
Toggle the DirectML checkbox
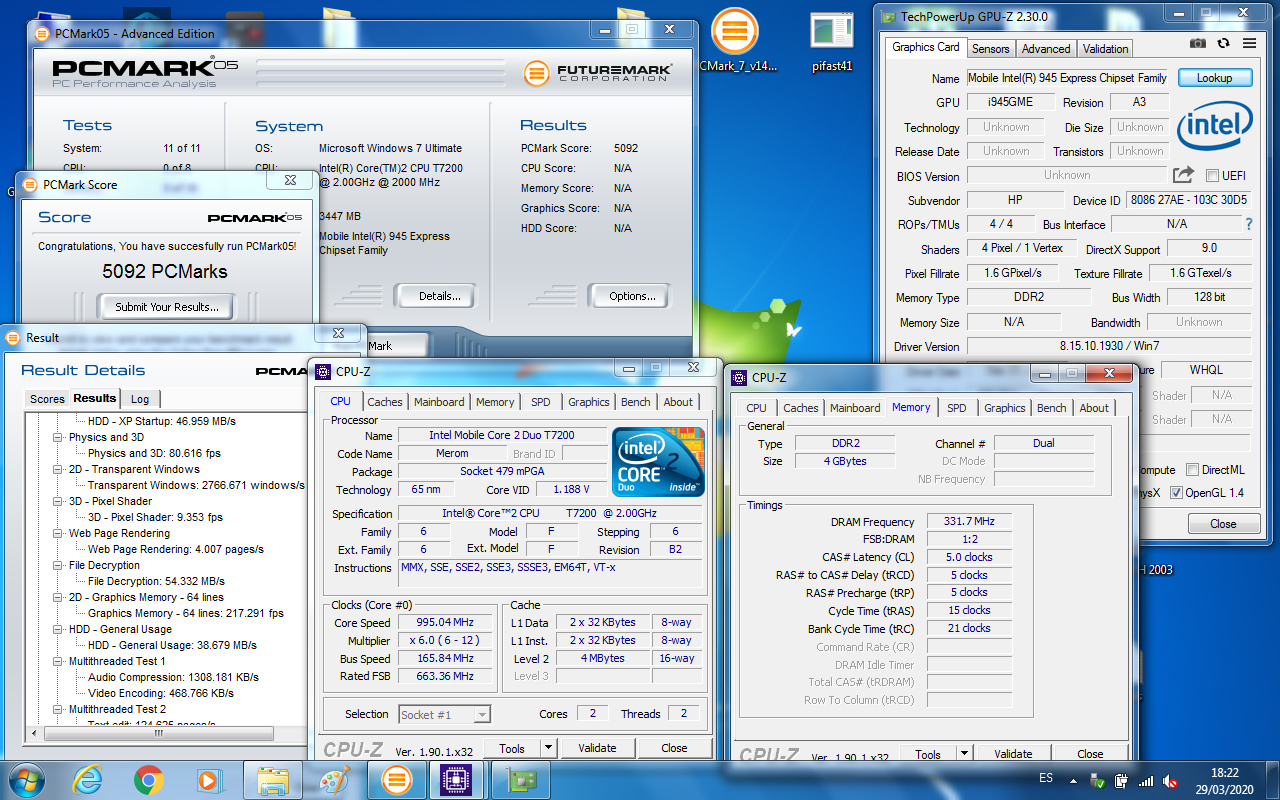pyautogui.click(x=1192, y=470)
